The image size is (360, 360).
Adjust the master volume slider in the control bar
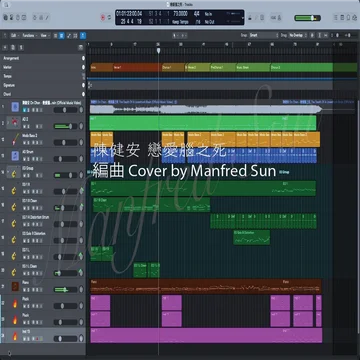click(307, 18)
